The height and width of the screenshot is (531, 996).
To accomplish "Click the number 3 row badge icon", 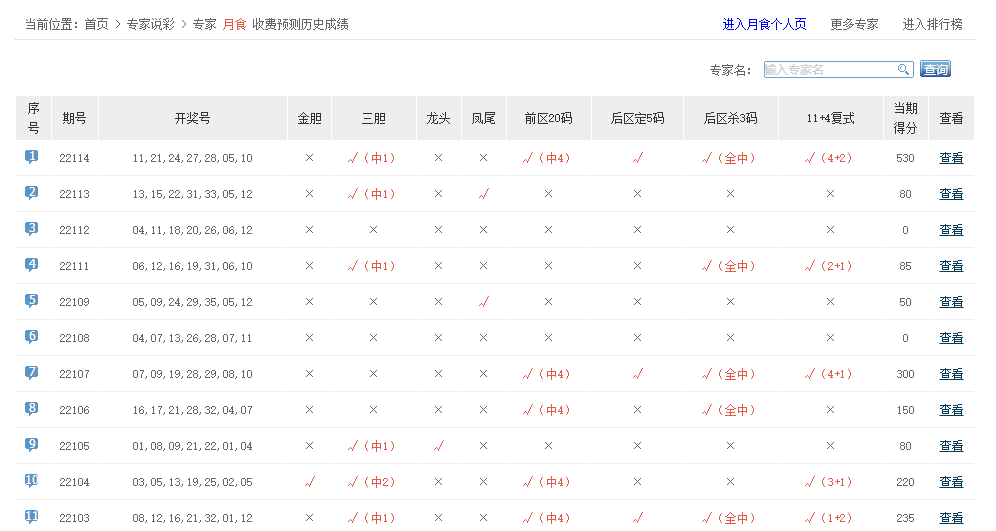I will click(x=32, y=229).
